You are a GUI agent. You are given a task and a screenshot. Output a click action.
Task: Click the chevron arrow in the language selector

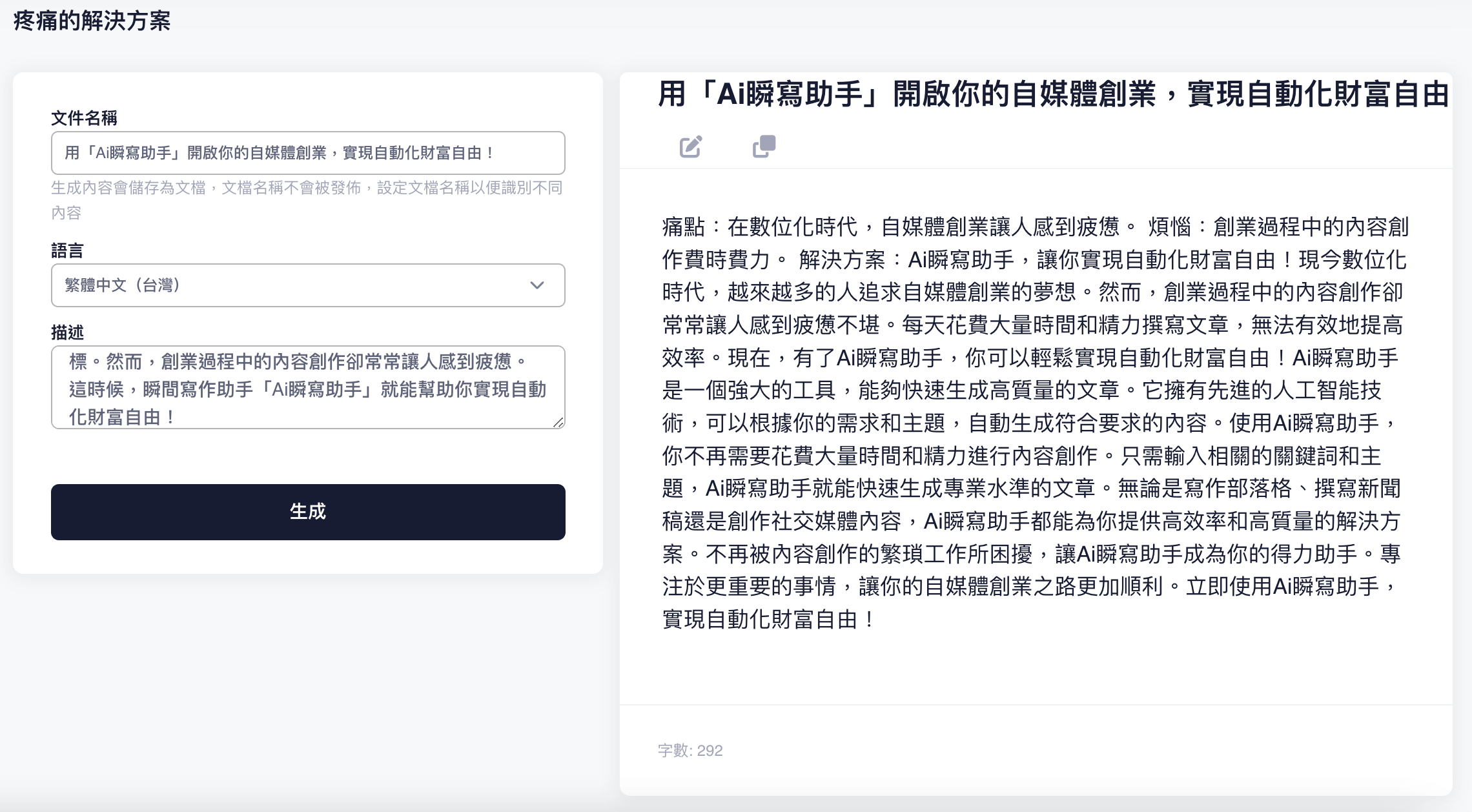pos(537,285)
